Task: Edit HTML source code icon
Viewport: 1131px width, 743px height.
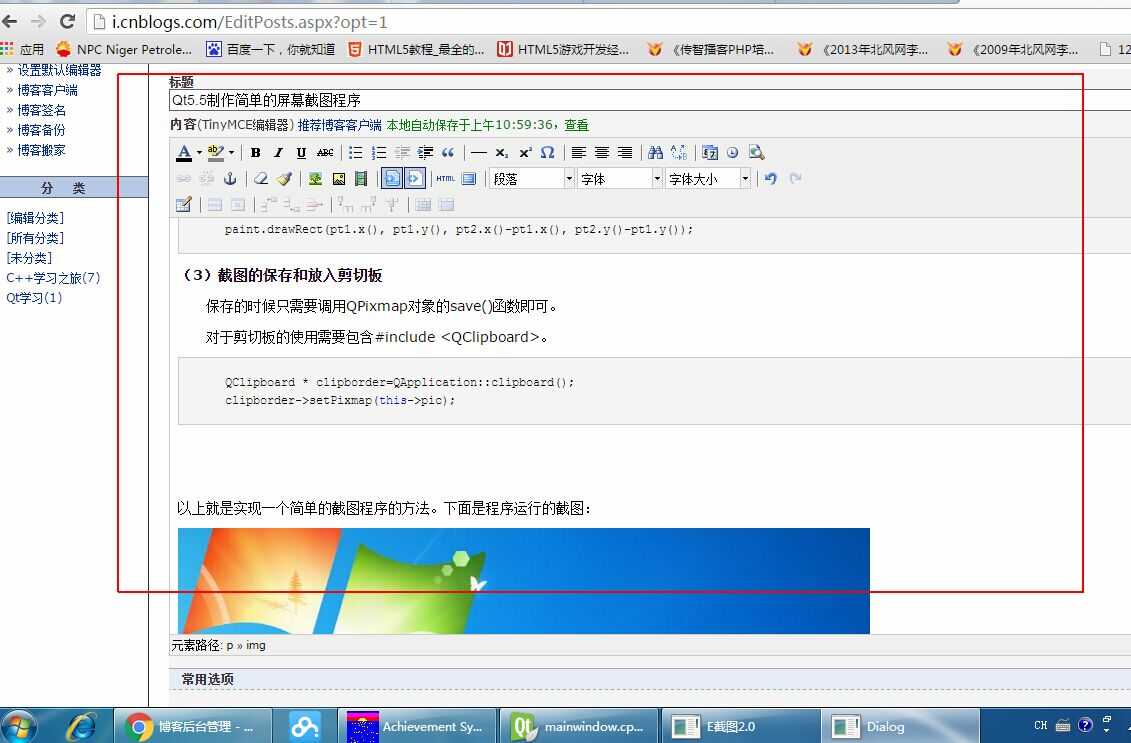Action: click(x=445, y=178)
